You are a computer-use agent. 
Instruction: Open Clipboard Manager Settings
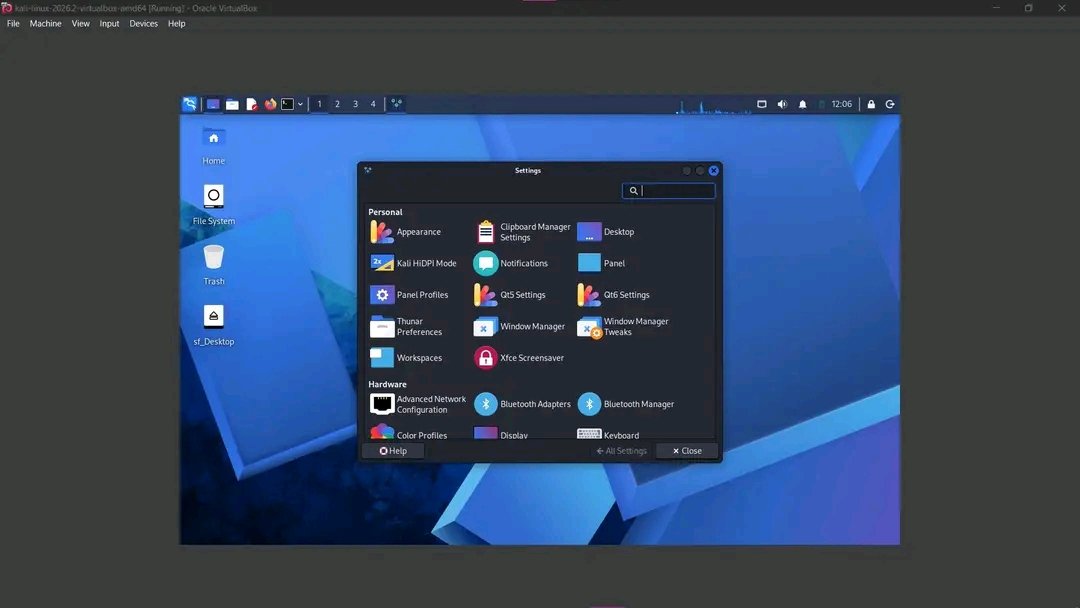point(522,232)
